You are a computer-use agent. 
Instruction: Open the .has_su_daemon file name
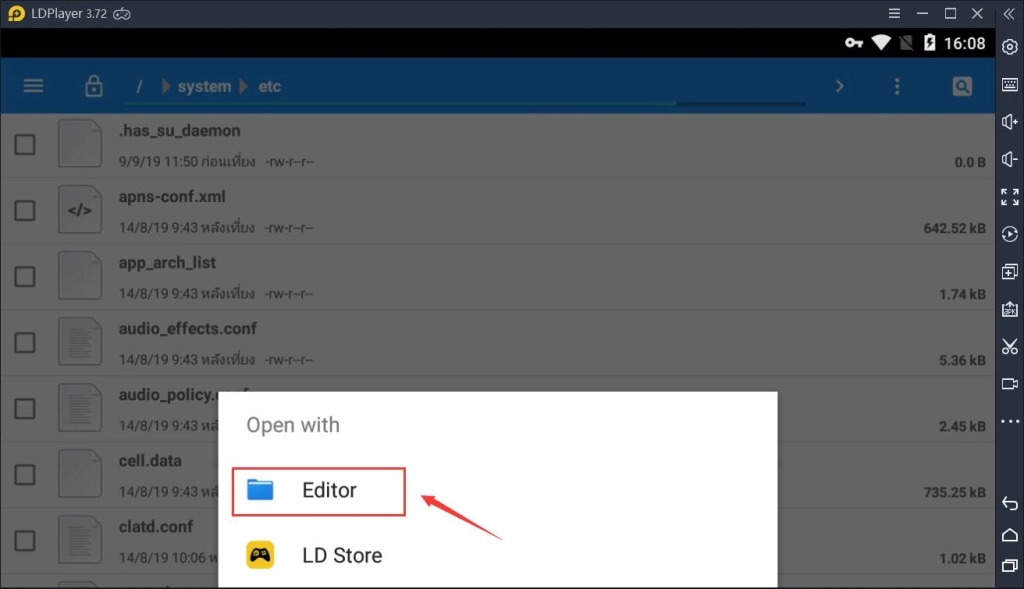[180, 131]
